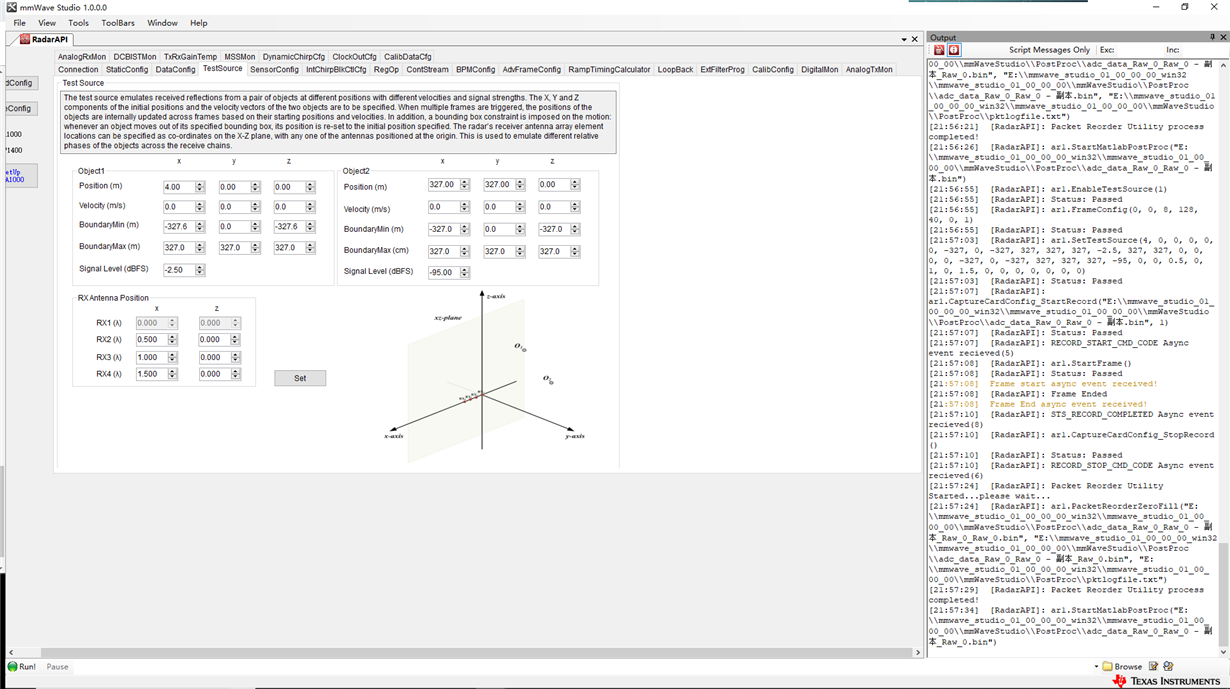Clear the Output log with the red icon
1230x689 pixels.
point(938,50)
